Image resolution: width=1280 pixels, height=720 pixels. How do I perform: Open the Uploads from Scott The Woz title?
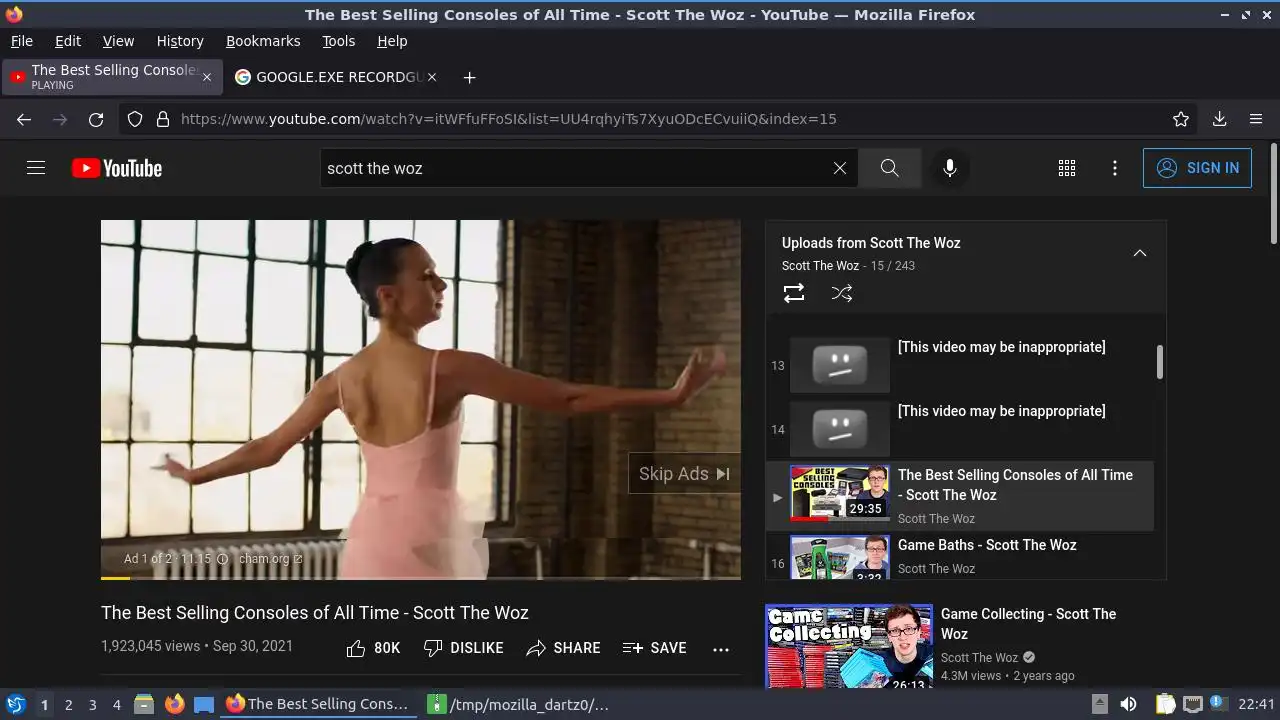pos(871,243)
